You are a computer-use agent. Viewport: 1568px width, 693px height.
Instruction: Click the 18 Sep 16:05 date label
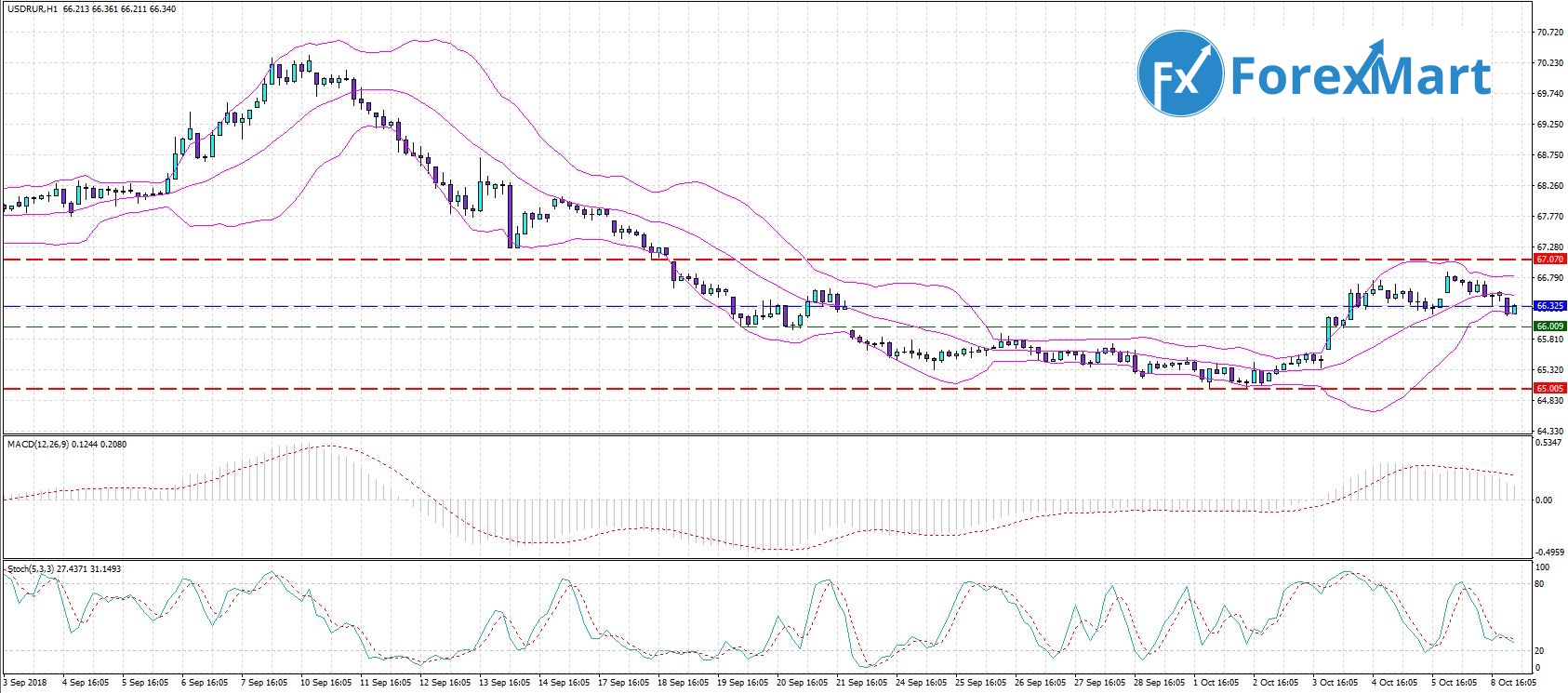click(684, 684)
